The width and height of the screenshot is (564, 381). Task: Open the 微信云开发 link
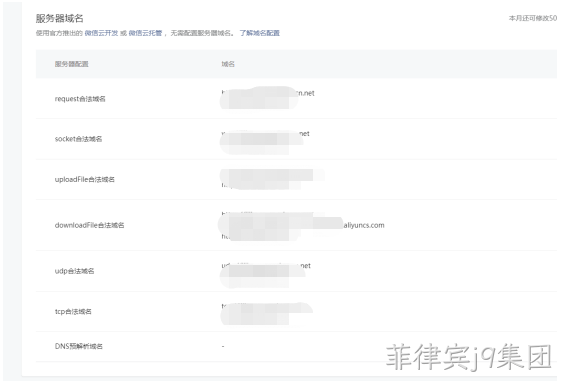click(101, 33)
